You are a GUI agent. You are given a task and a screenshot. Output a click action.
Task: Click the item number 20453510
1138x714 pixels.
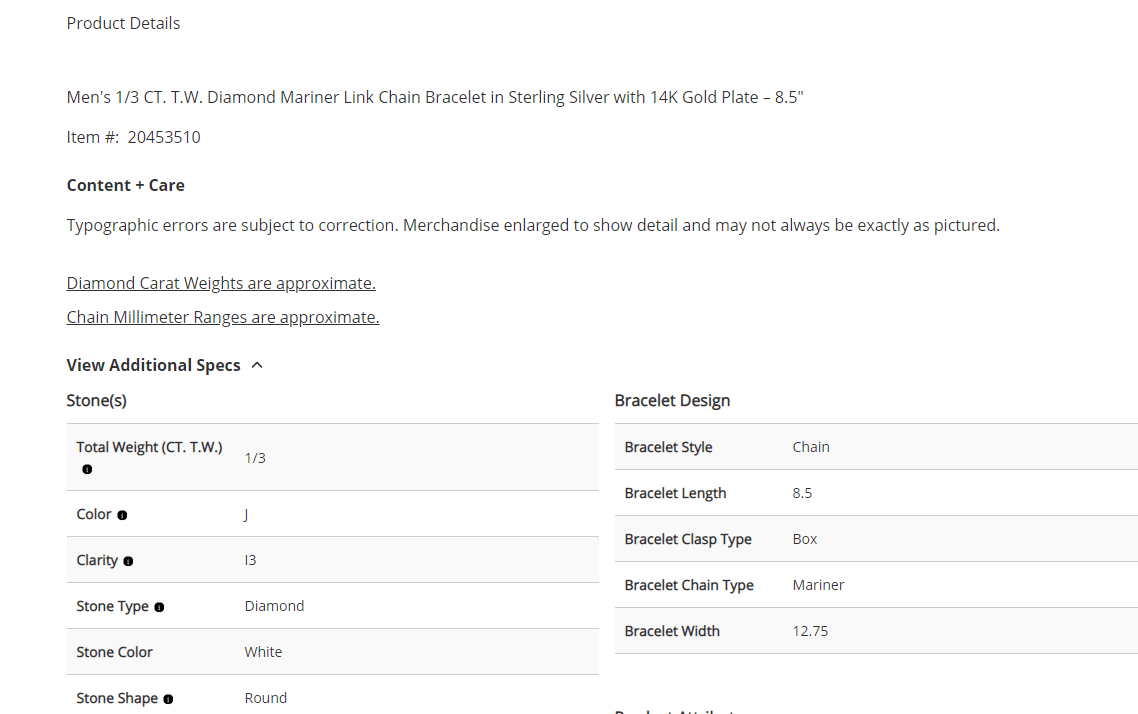click(164, 137)
